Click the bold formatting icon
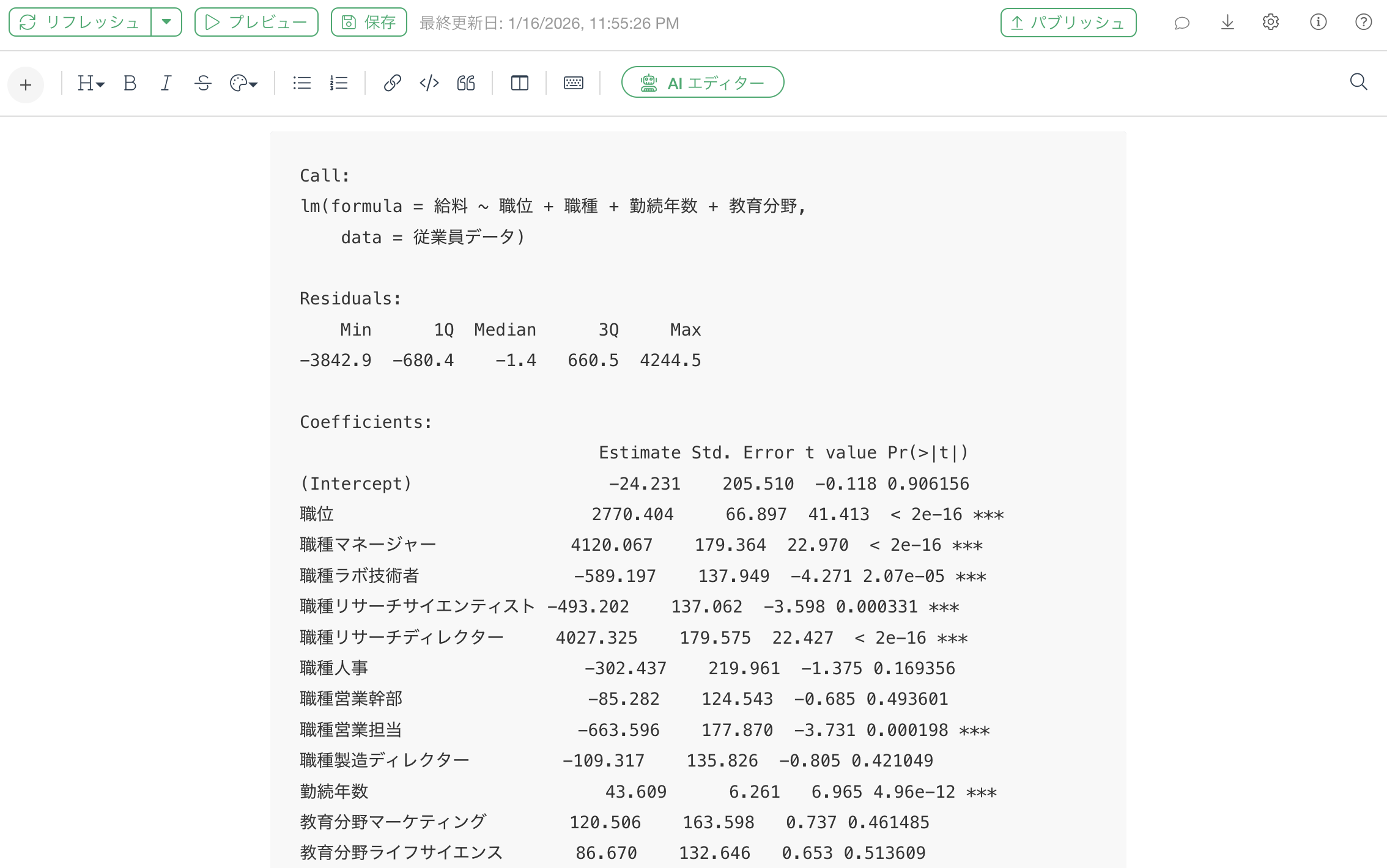This screenshot has height=868, width=1387. click(130, 83)
